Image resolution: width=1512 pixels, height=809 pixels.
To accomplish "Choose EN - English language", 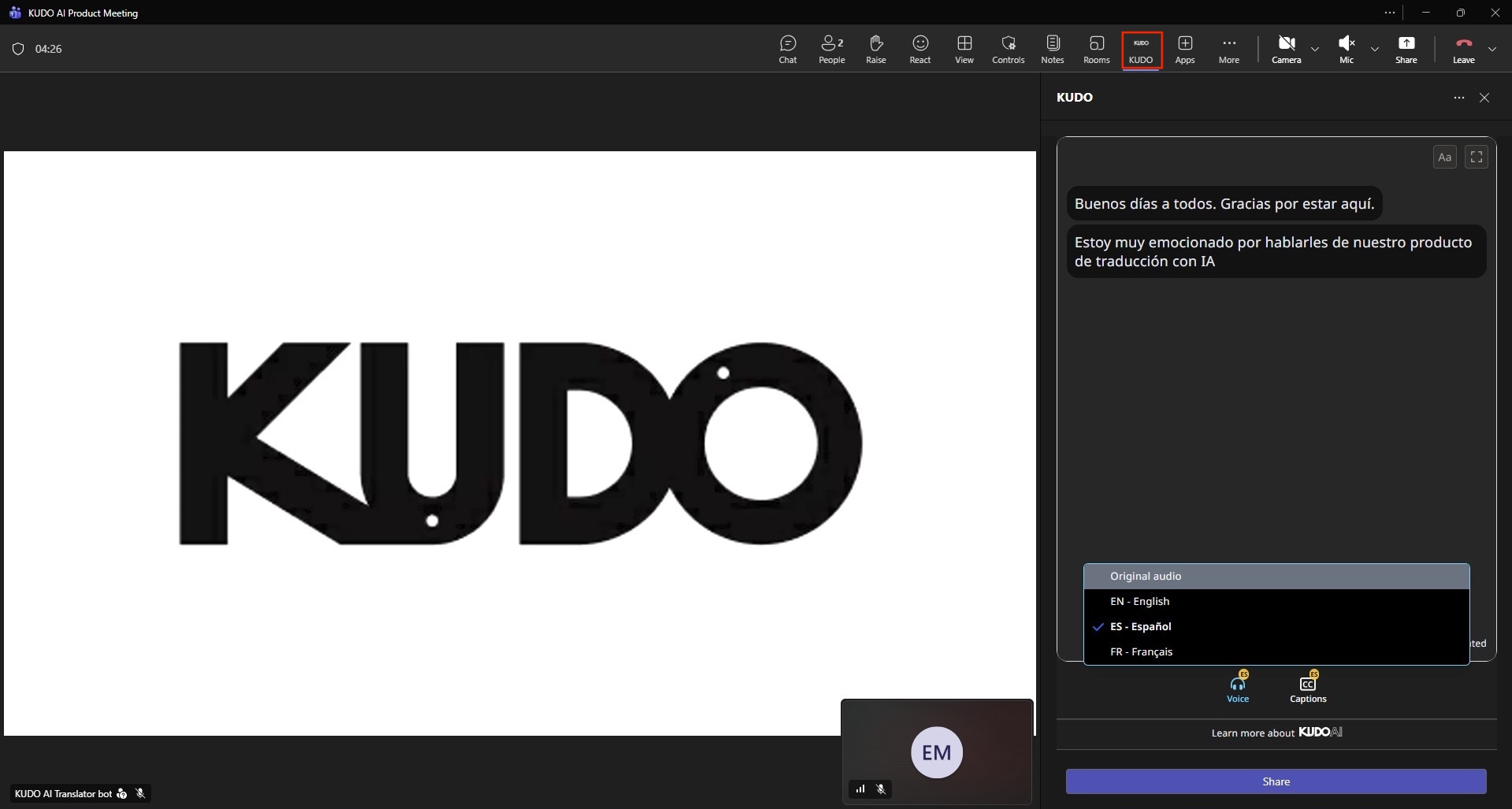I will coord(1276,602).
